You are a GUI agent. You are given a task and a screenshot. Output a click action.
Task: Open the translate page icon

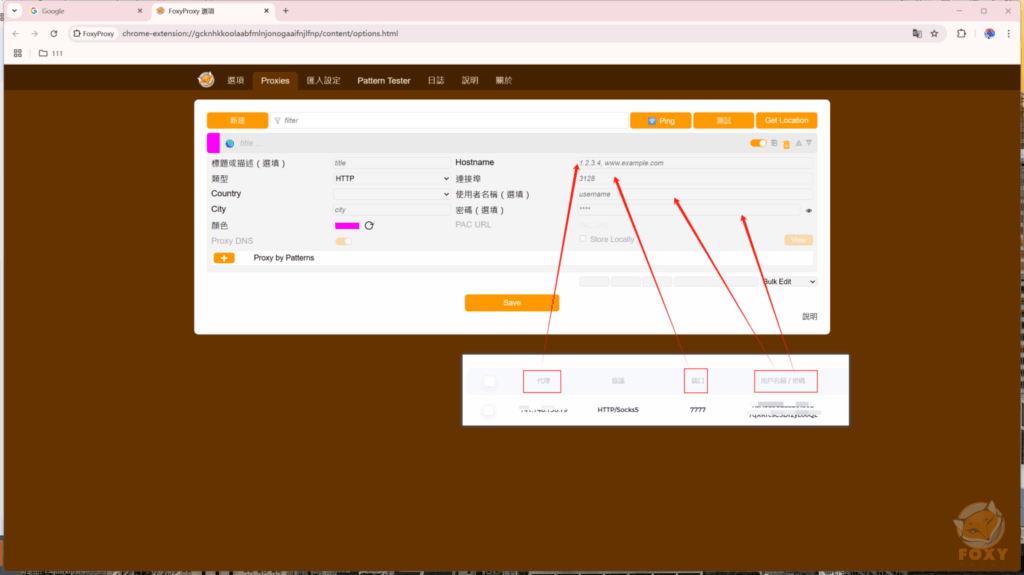[917, 33]
